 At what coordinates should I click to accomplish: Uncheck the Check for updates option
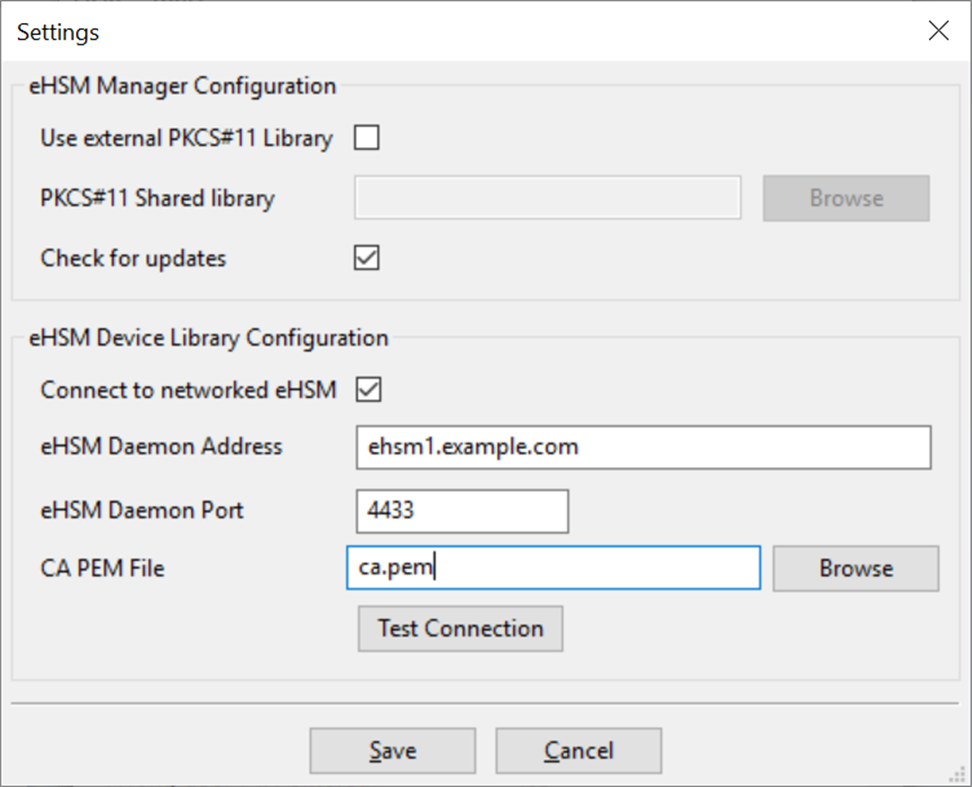coord(366,257)
